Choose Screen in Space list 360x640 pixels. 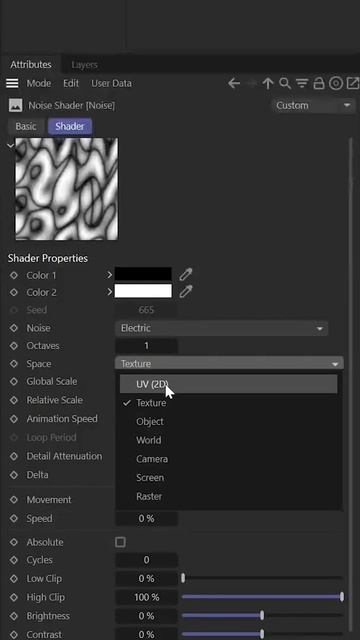pos(229,478)
